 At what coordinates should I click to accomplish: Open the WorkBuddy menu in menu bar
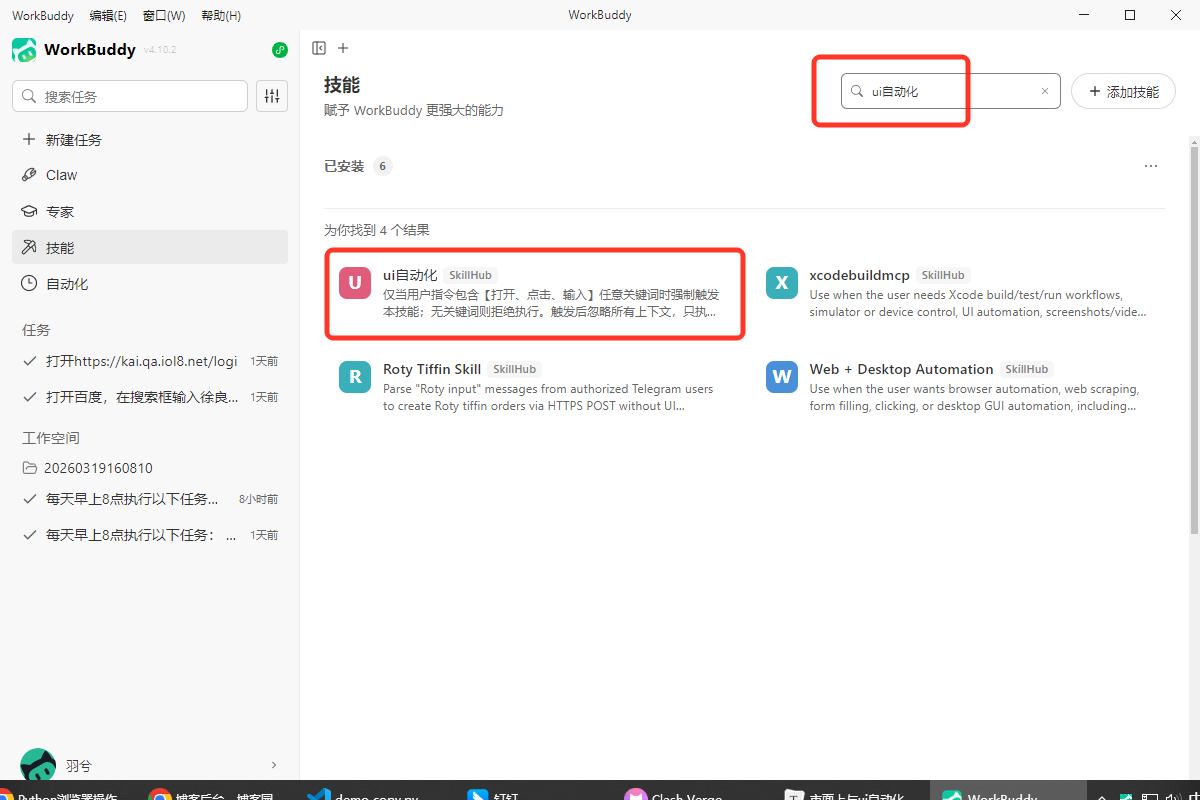click(x=42, y=15)
